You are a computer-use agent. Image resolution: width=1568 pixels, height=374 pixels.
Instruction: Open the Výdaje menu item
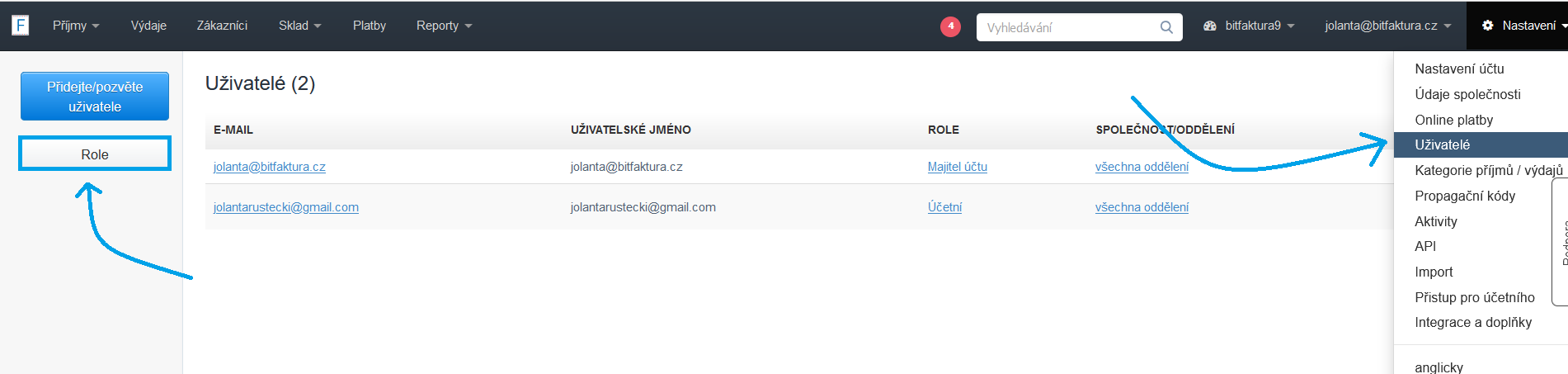[x=148, y=26]
